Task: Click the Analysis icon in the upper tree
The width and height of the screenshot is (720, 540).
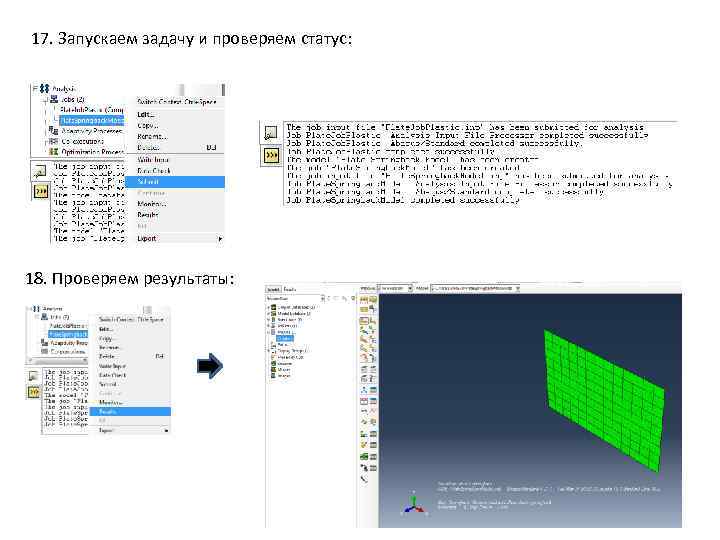Action: [x=45, y=88]
